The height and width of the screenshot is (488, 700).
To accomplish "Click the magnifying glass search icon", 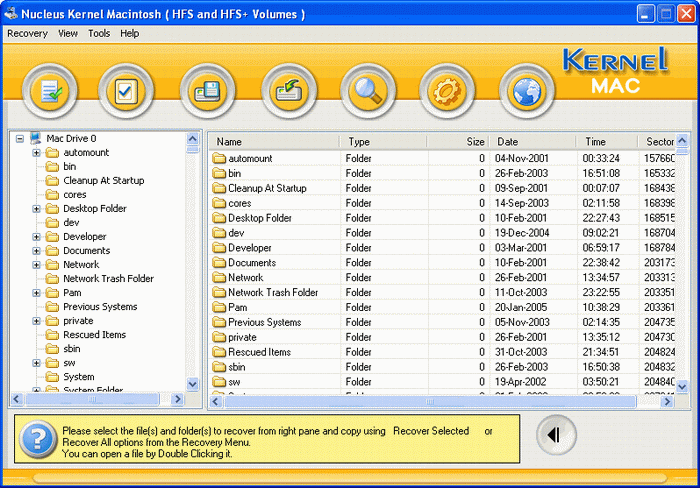I will 368,92.
